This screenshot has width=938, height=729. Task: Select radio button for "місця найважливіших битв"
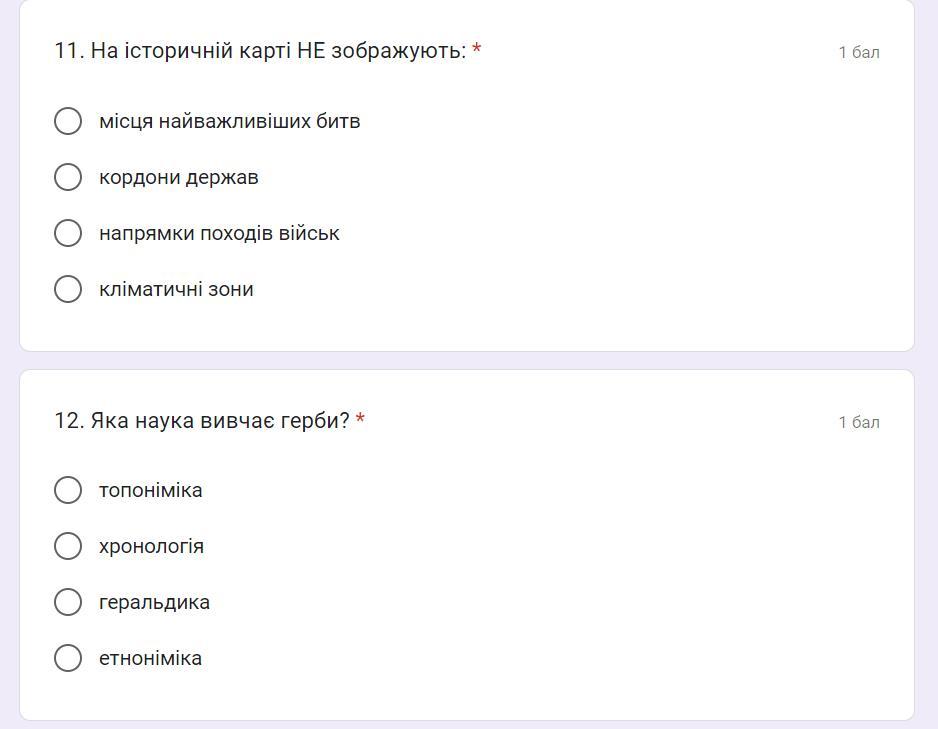coord(68,121)
